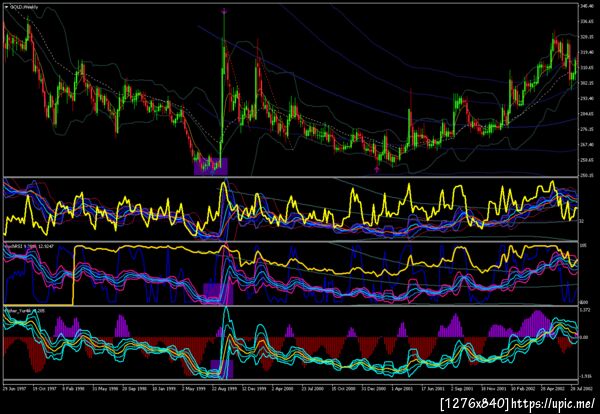The image size is (600, 414).
Task: Click the 336.65 price scale label
Action: [x=589, y=21]
